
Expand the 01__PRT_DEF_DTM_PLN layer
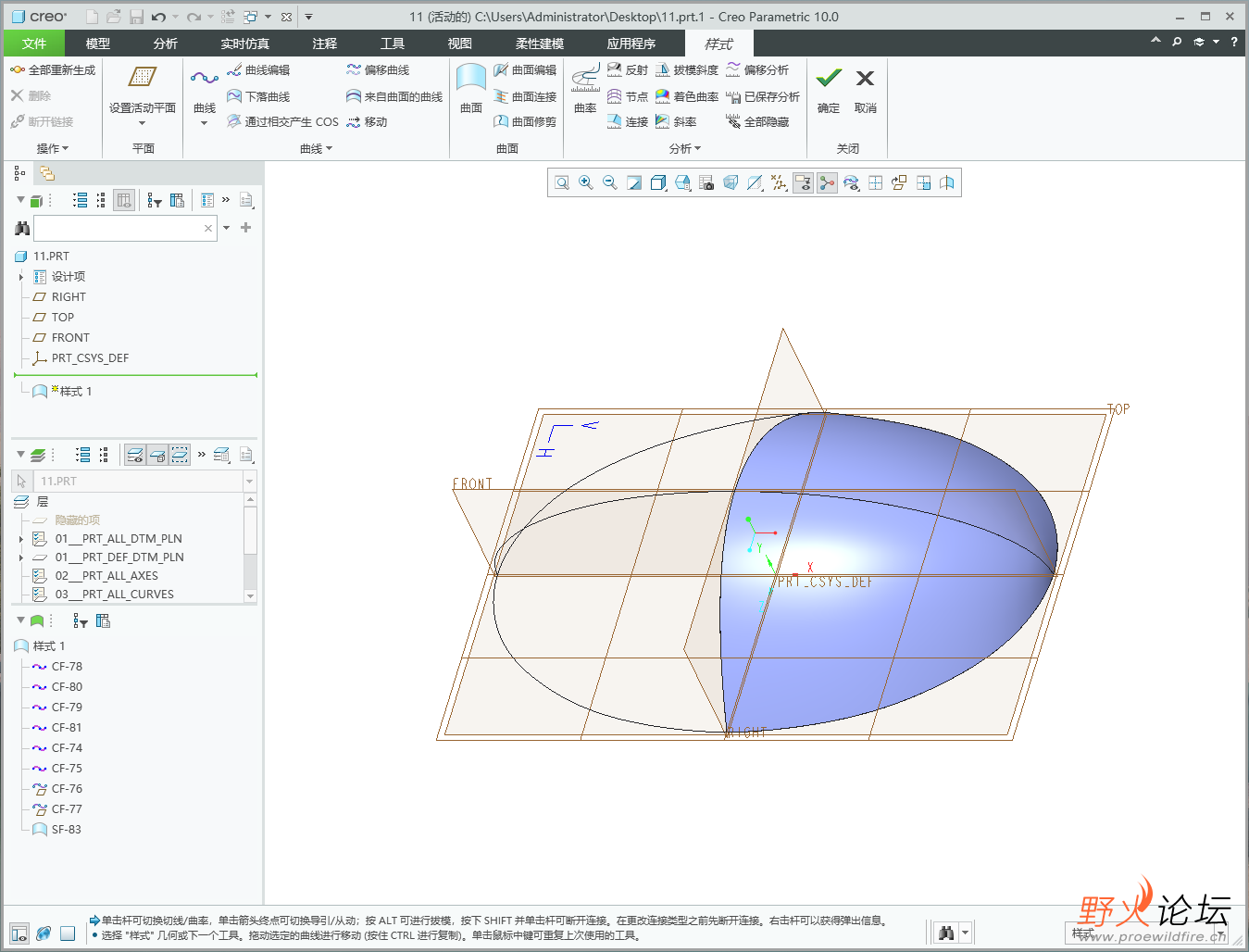click(21, 557)
